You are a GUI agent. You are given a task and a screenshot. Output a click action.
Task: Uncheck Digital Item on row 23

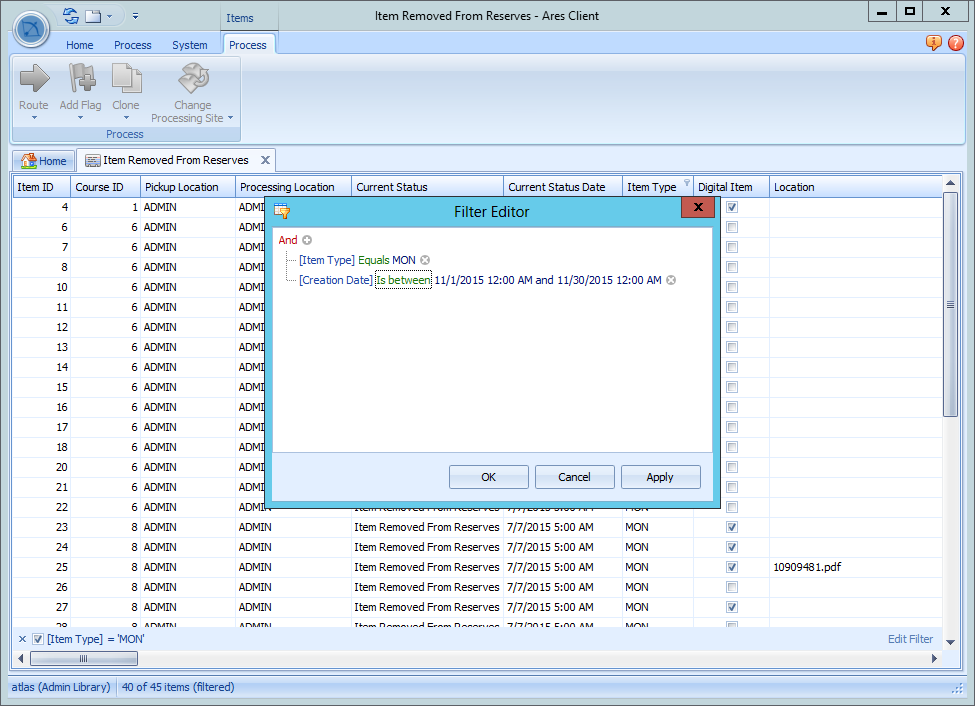coord(731,527)
